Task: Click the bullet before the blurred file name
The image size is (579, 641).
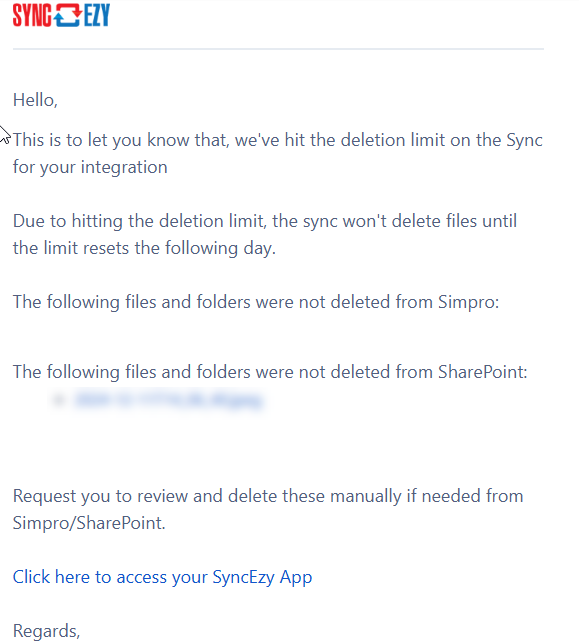Action: pyautogui.click(x=58, y=399)
